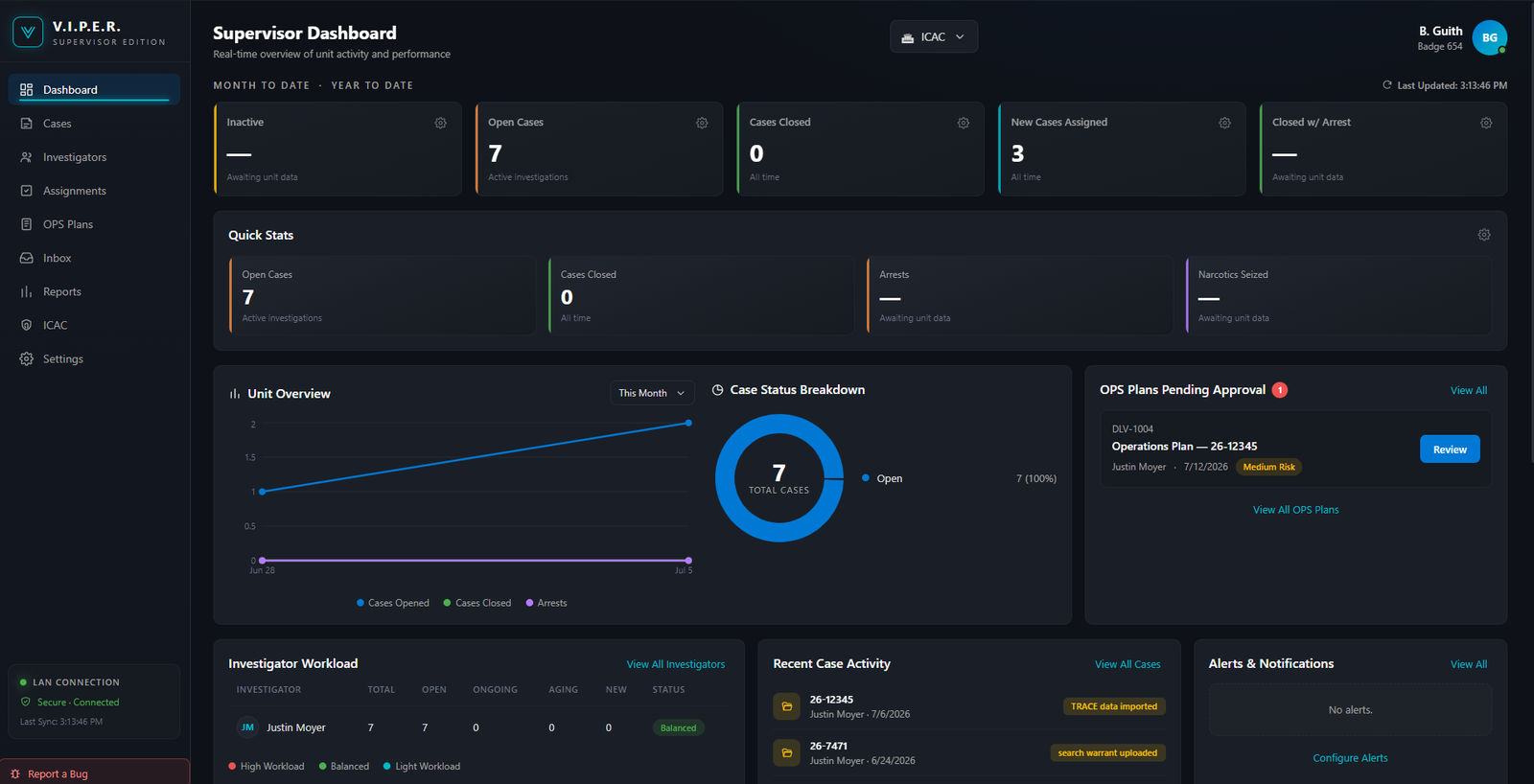
Task: Click the Narcotics Seized stat card
Action: click(1338, 295)
